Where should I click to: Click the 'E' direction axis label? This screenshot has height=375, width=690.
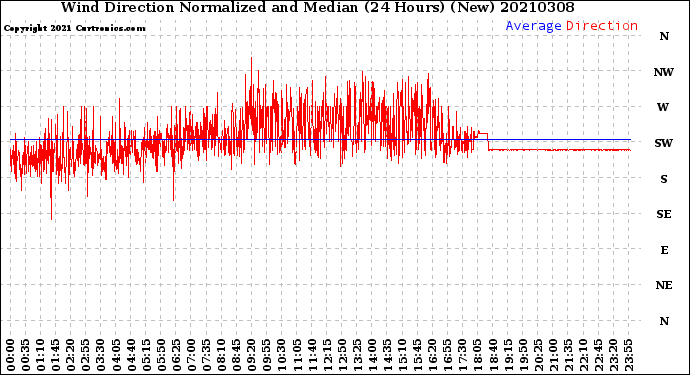pos(664,250)
